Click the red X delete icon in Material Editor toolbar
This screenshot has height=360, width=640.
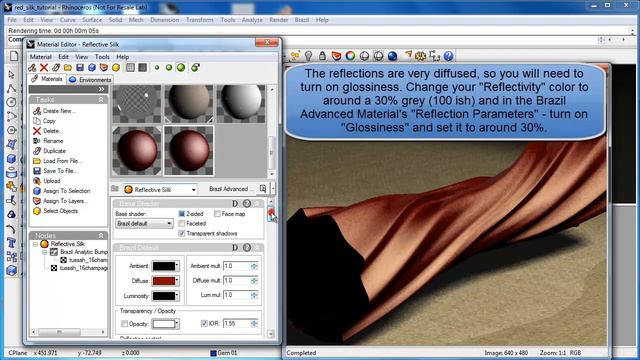pyautogui.click(x=44, y=68)
